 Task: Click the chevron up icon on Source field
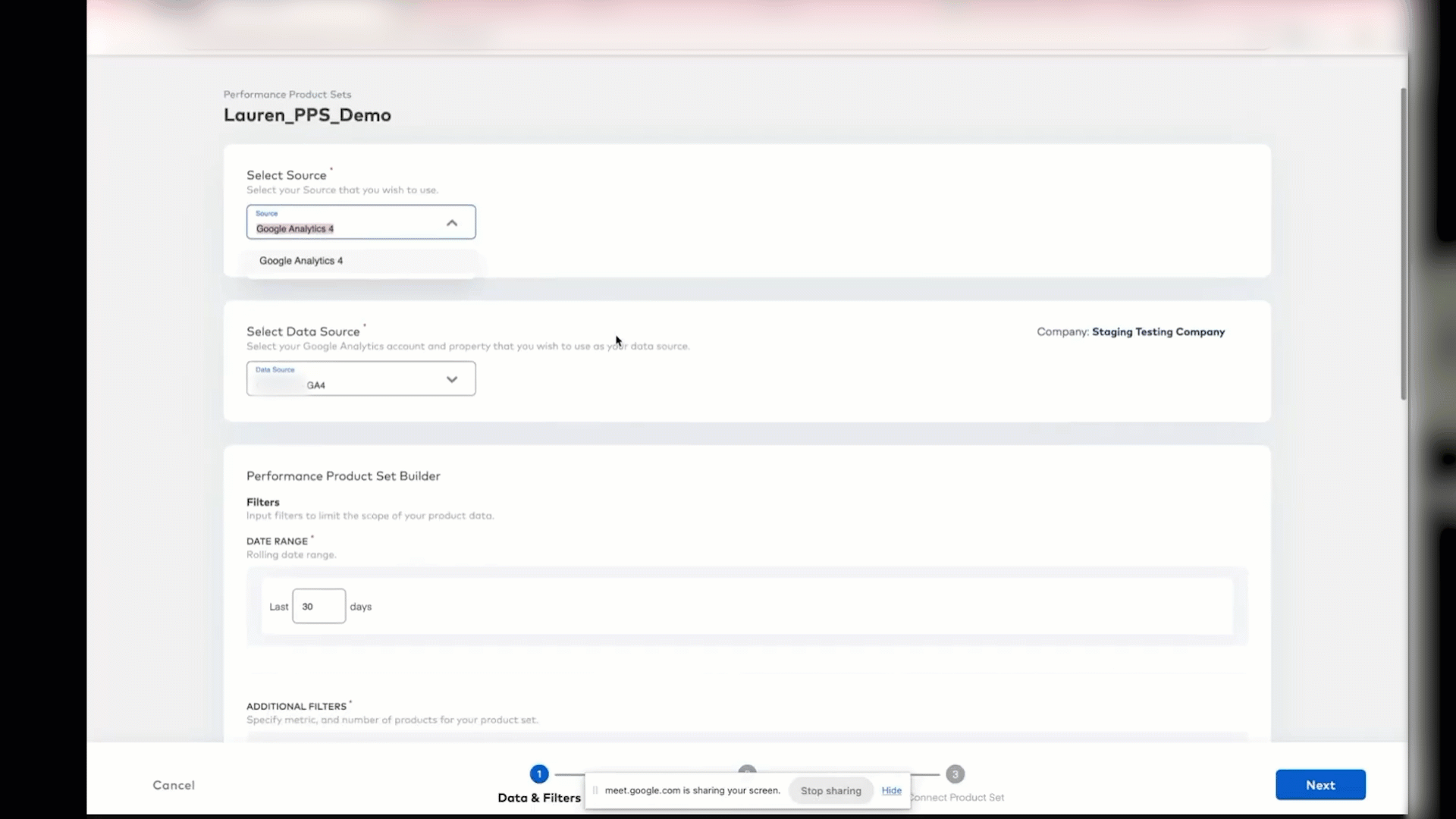[452, 222]
